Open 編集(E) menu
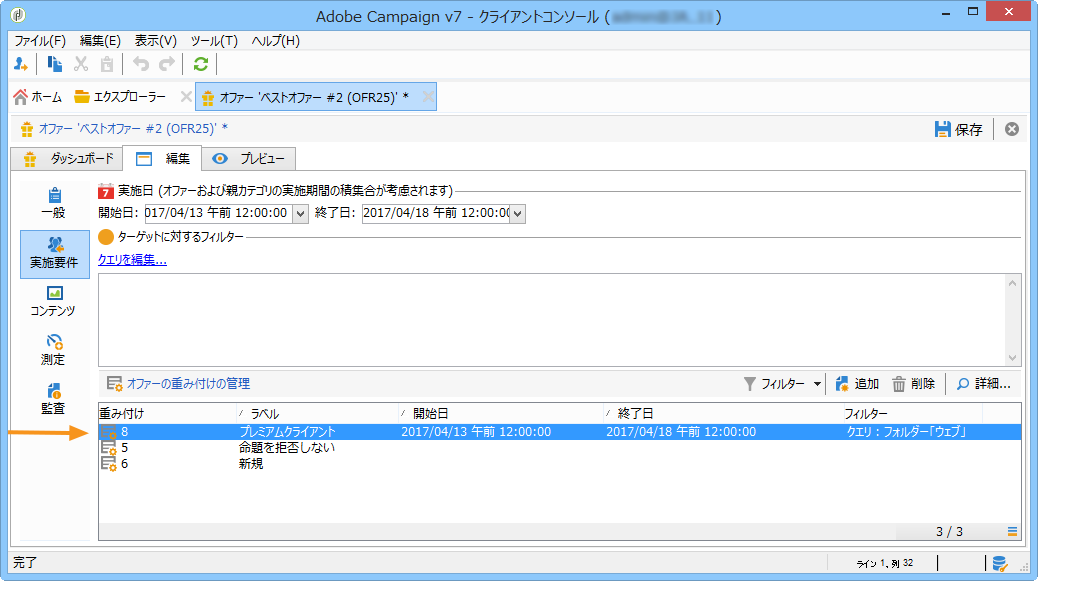1066x609 pixels. (x=100, y=41)
